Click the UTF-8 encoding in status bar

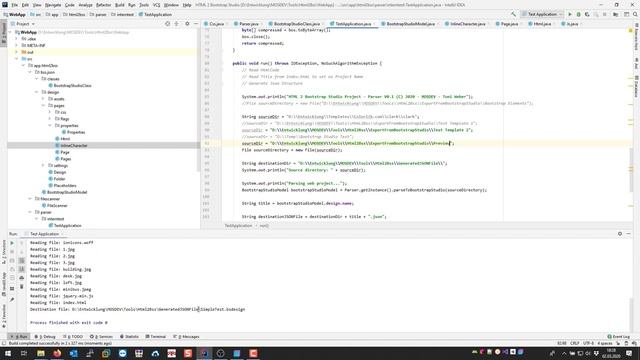tap(588, 343)
